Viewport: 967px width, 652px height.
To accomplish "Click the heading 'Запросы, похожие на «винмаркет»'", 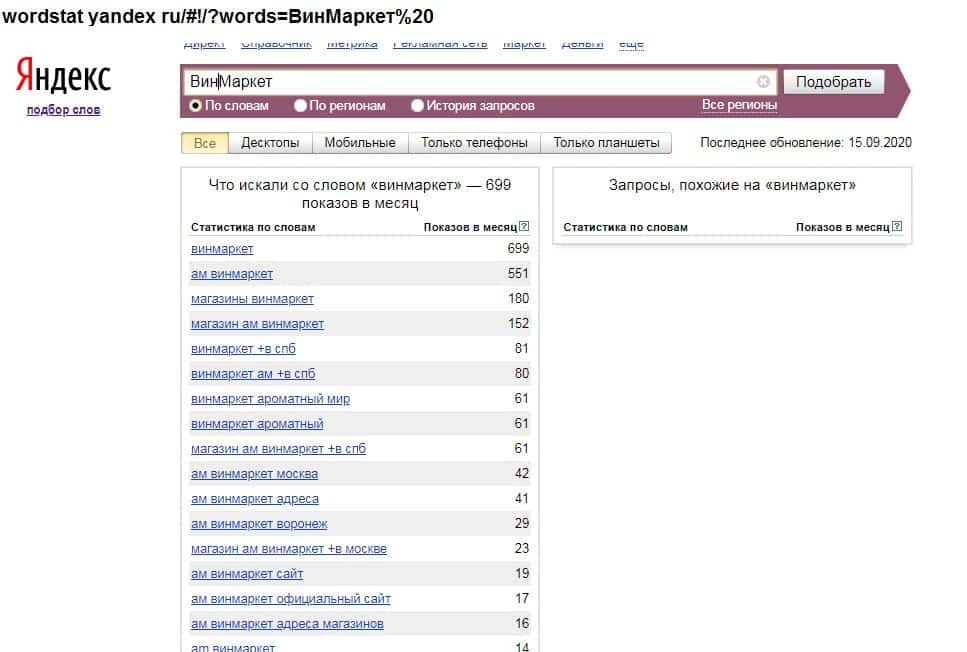I will tap(732, 185).
